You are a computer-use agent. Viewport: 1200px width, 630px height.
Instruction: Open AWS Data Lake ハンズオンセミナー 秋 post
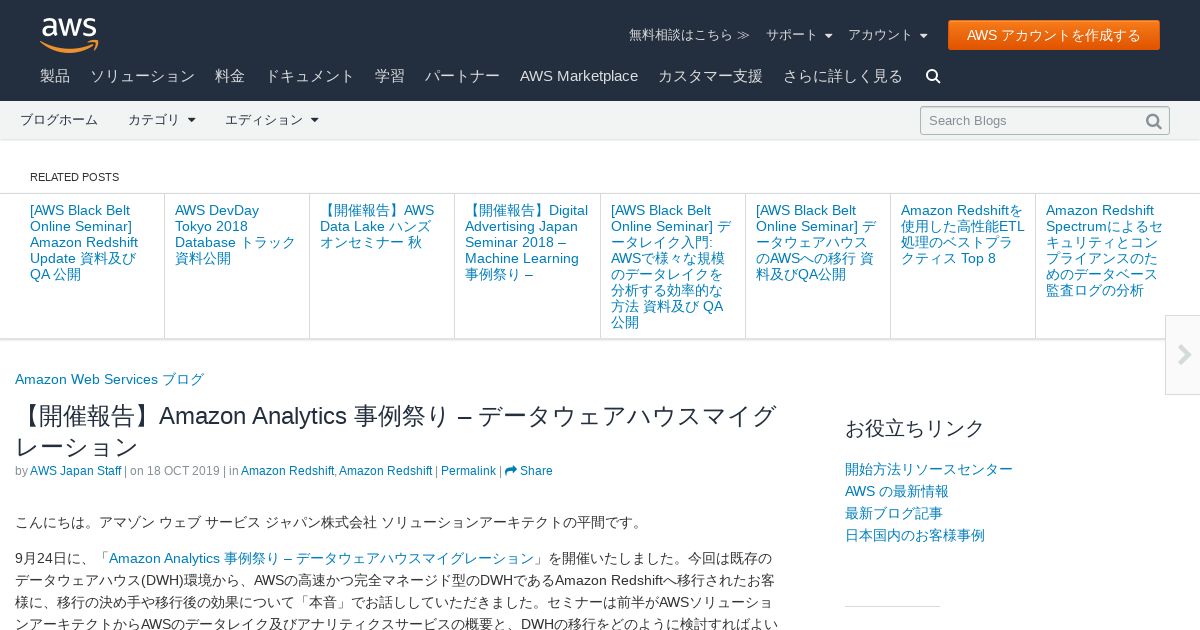[x=377, y=226]
